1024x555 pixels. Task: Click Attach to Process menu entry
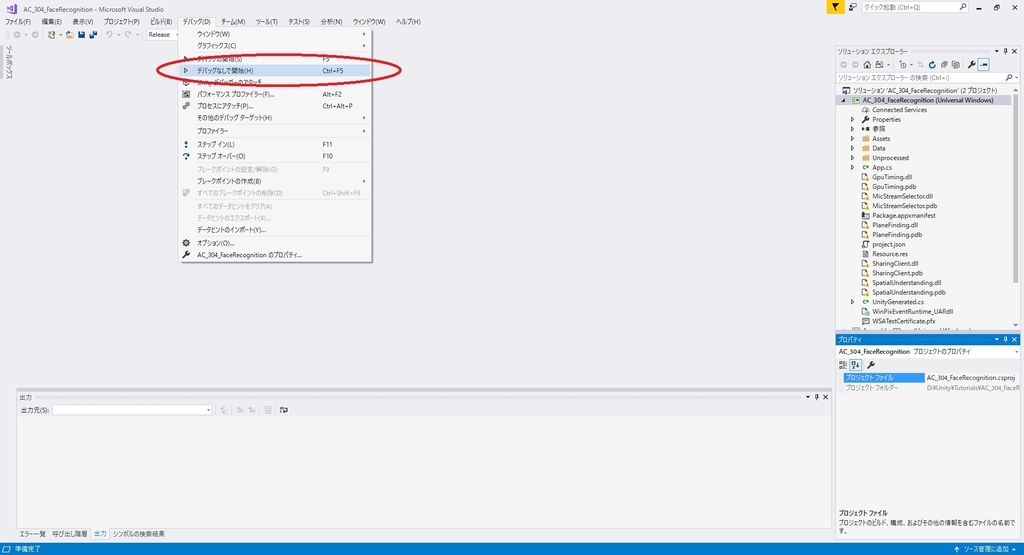pos(275,106)
